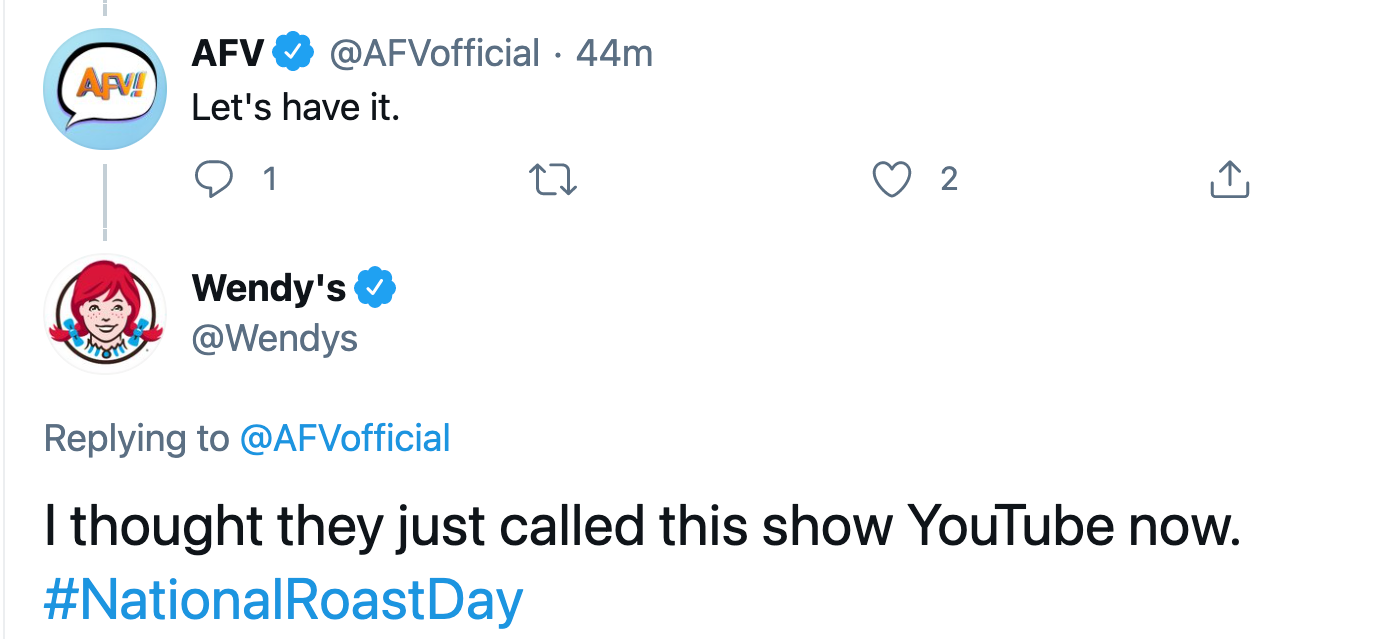1384x639 pixels.
Task: Open the @AFVofficial handle beside AFV name
Action: 434,53
